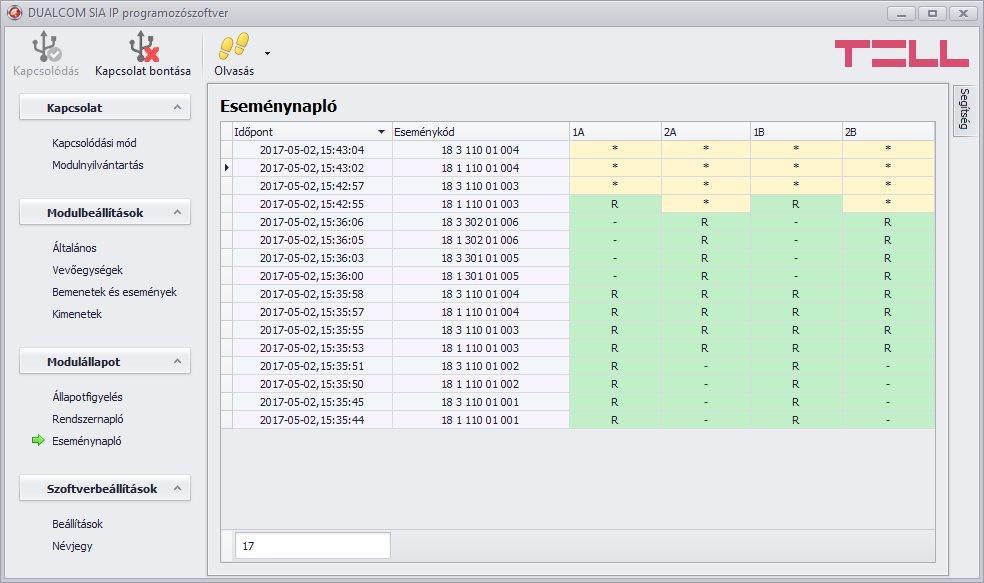Click the 2B column header

(888, 132)
